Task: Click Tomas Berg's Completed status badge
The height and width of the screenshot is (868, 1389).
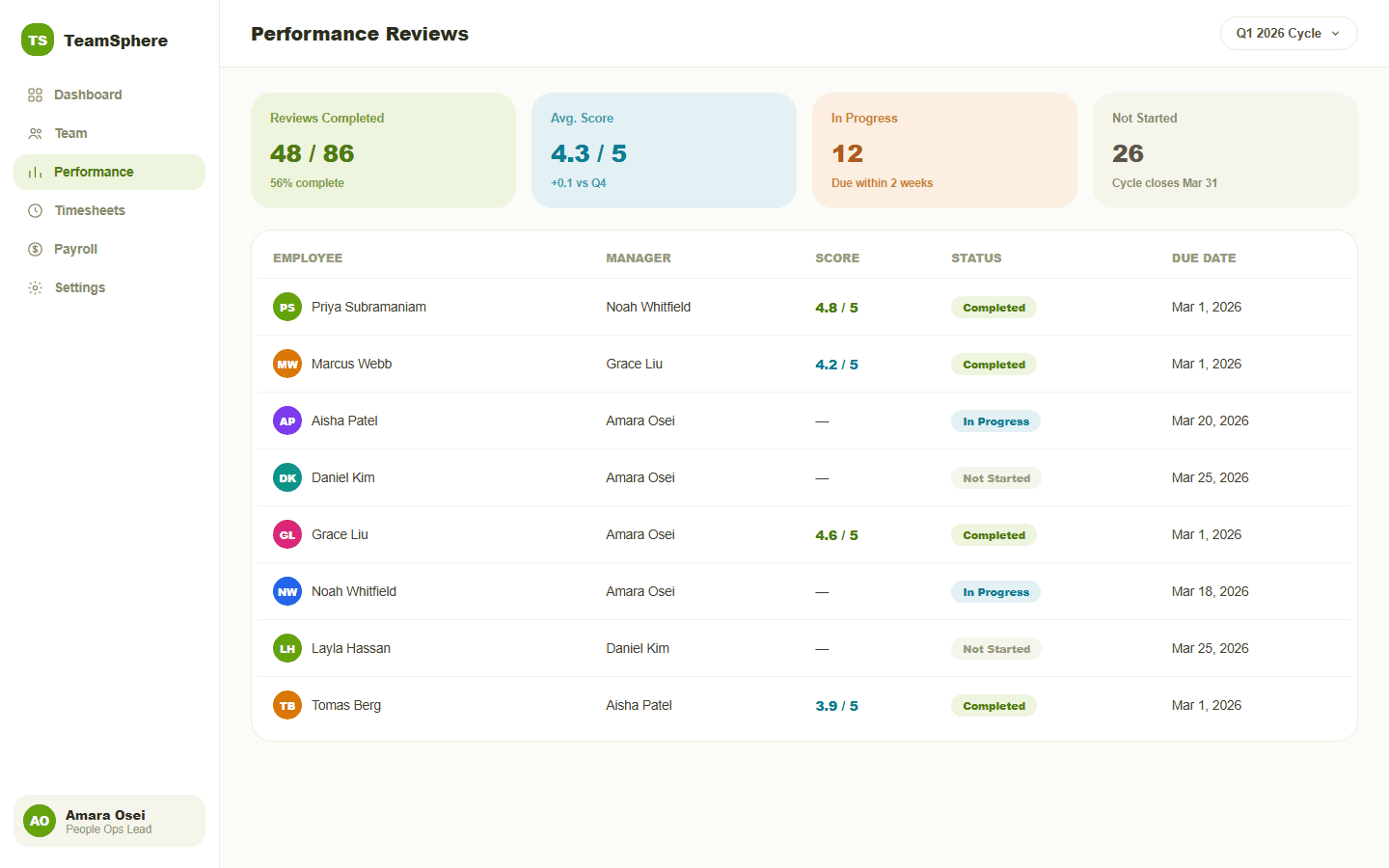Action: [994, 706]
